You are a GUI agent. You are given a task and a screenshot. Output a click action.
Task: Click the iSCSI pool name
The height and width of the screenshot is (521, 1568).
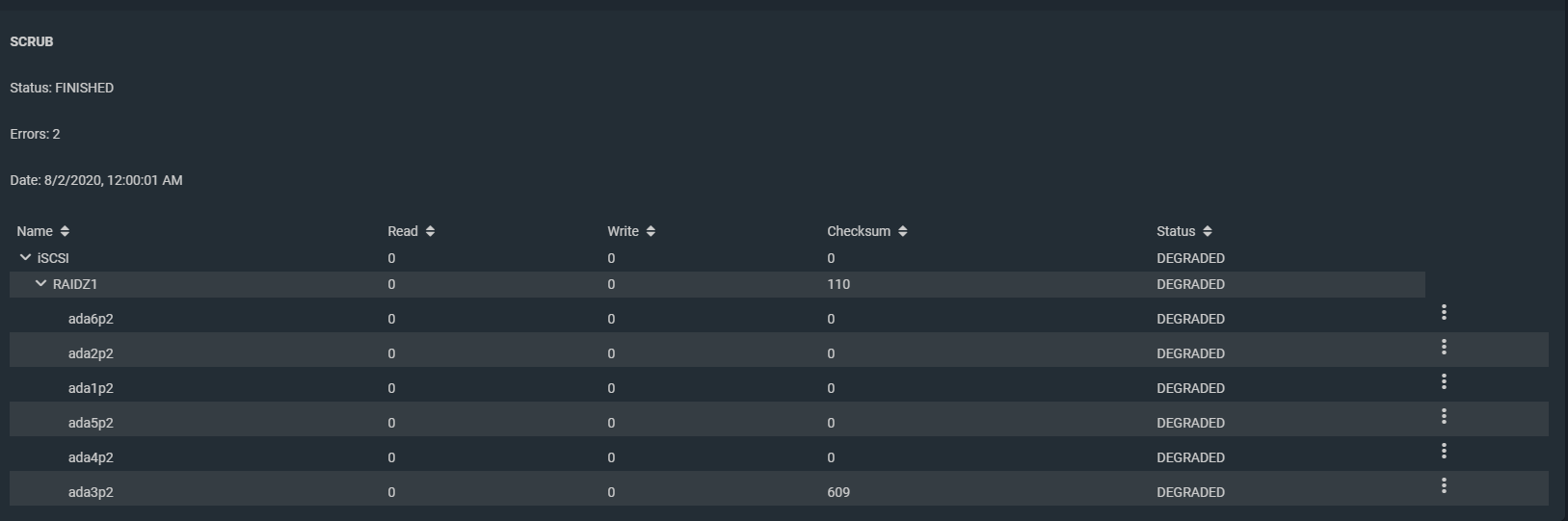click(53, 258)
